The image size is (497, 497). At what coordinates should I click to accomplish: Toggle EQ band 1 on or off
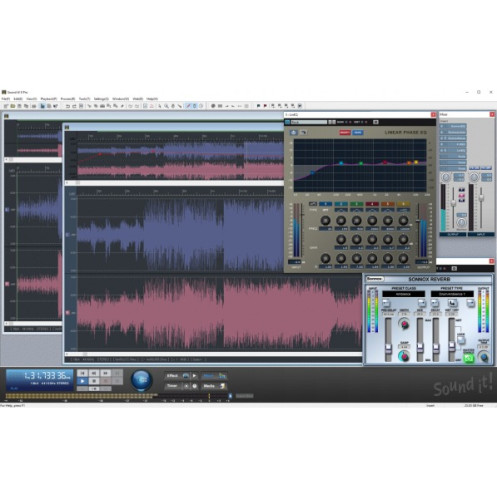point(325,204)
